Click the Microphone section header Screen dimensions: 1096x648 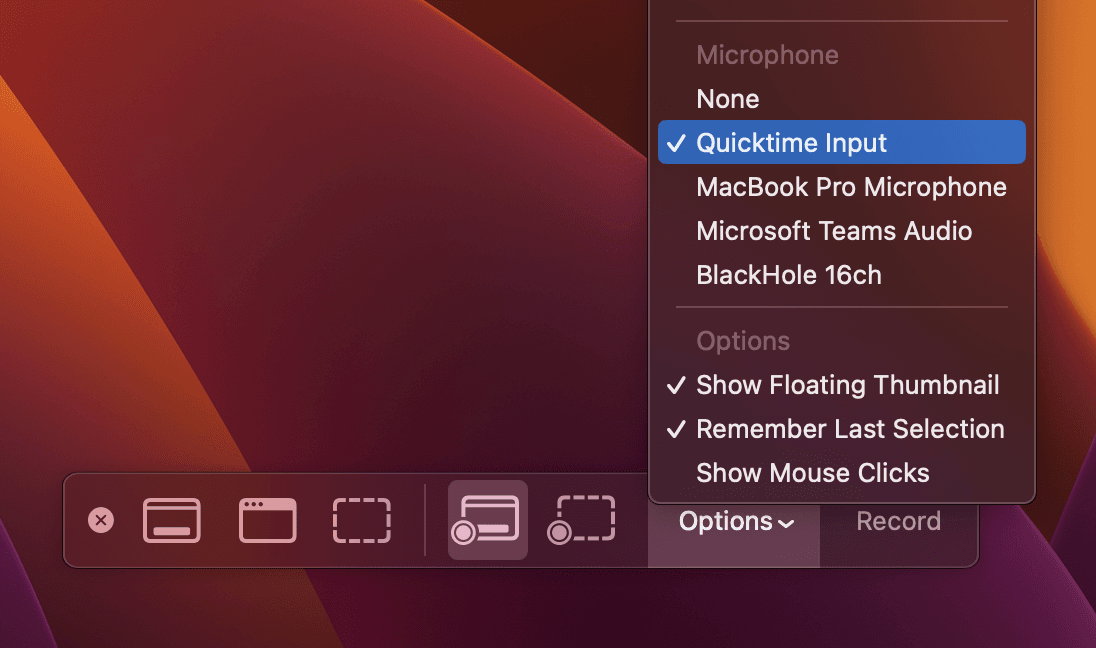767,55
